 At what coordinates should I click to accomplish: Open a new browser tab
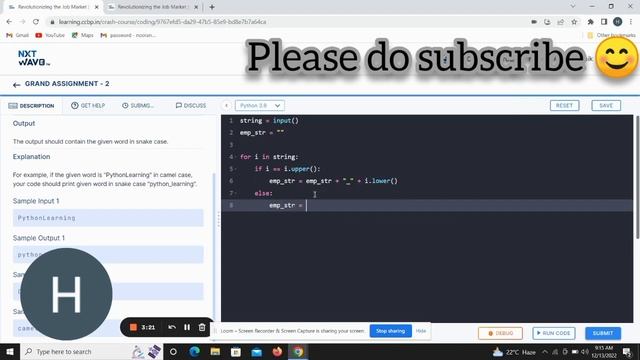tap(212, 7)
